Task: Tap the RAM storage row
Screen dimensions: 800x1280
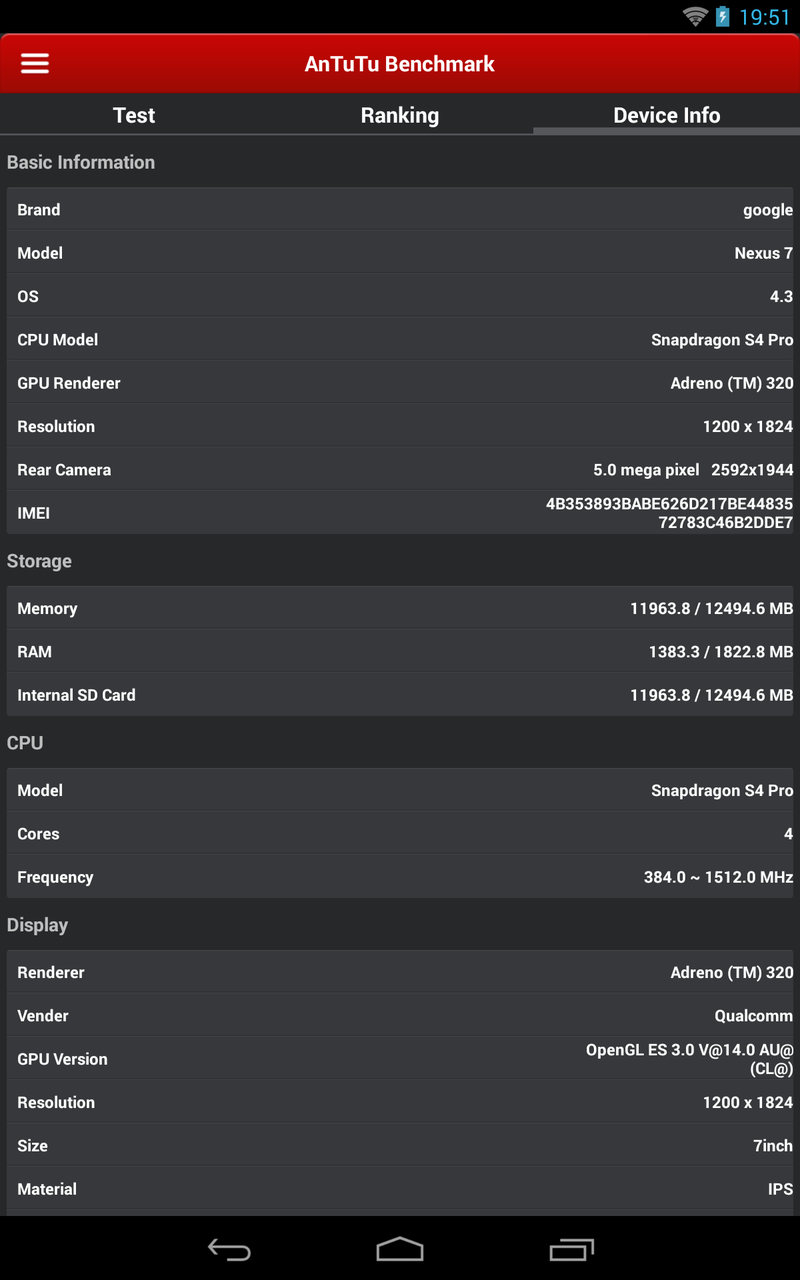Action: [400, 652]
